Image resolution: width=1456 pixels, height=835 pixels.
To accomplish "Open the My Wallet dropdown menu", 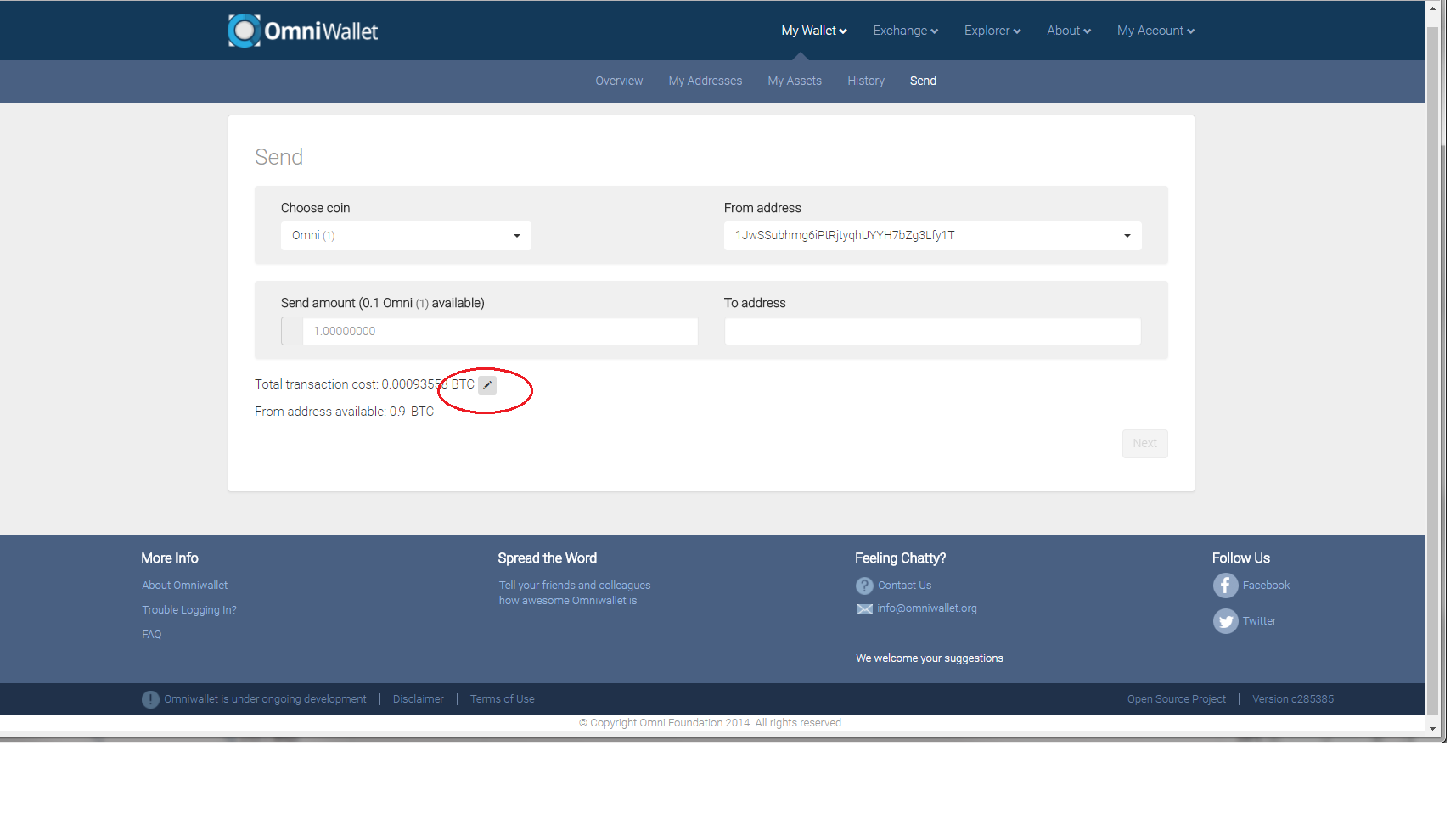I will tap(814, 31).
